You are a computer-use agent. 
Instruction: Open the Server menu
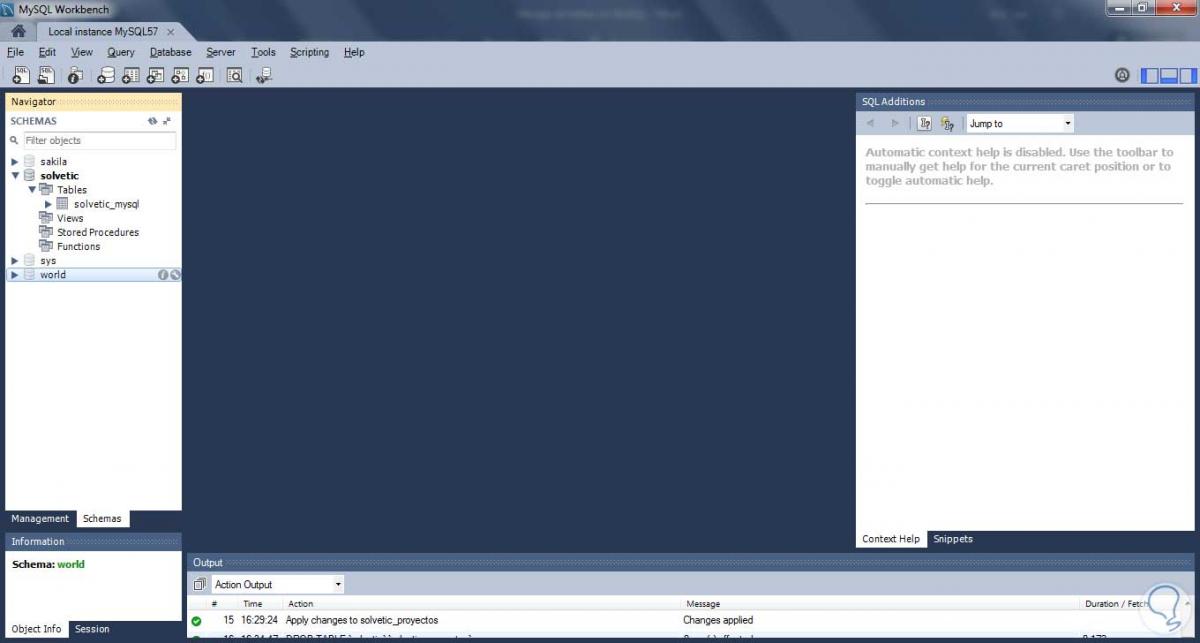point(221,52)
